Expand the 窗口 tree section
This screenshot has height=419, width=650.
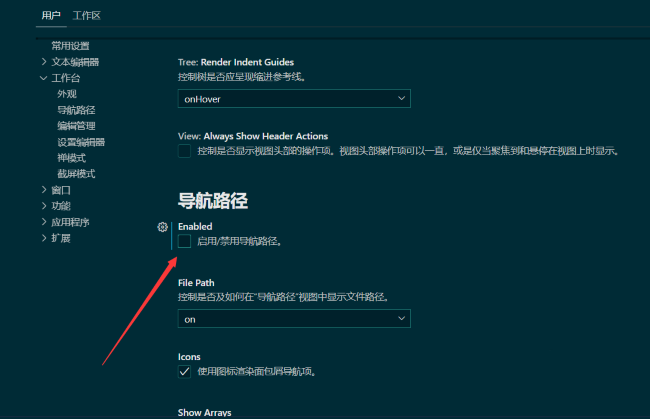coord(61,190)
